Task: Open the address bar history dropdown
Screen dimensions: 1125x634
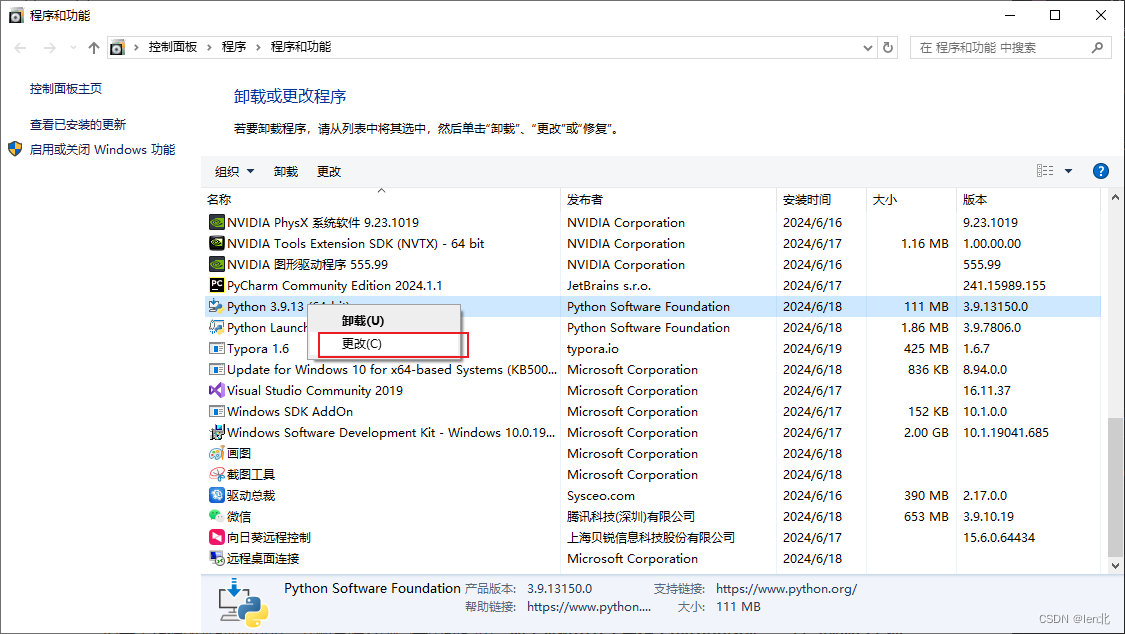Action: tap(868, 47)
